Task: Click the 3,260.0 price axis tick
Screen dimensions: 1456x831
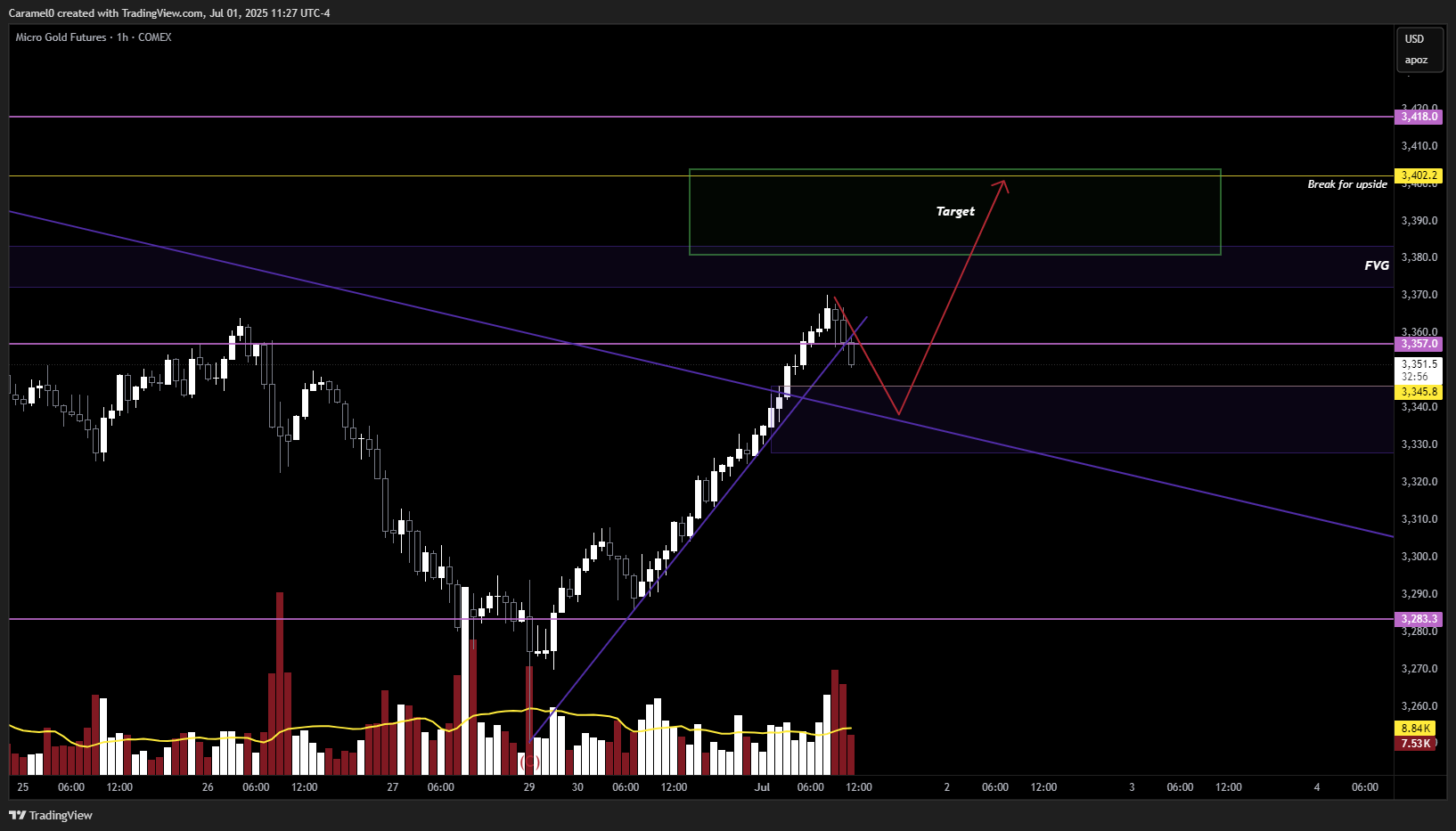Action: (x=1419, y=706)
